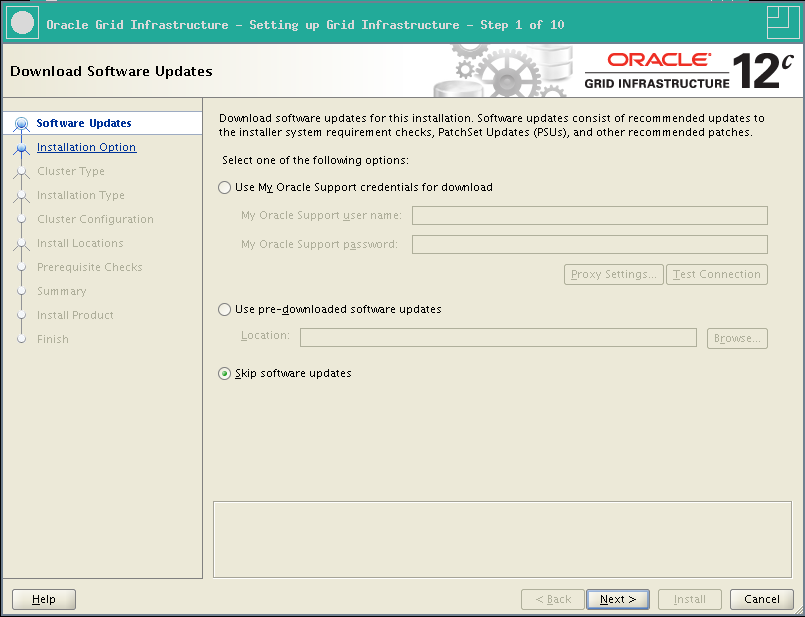Click the Install Locations step marker icon
Viewport: 805px width, 617px height.
pos(22,244)
